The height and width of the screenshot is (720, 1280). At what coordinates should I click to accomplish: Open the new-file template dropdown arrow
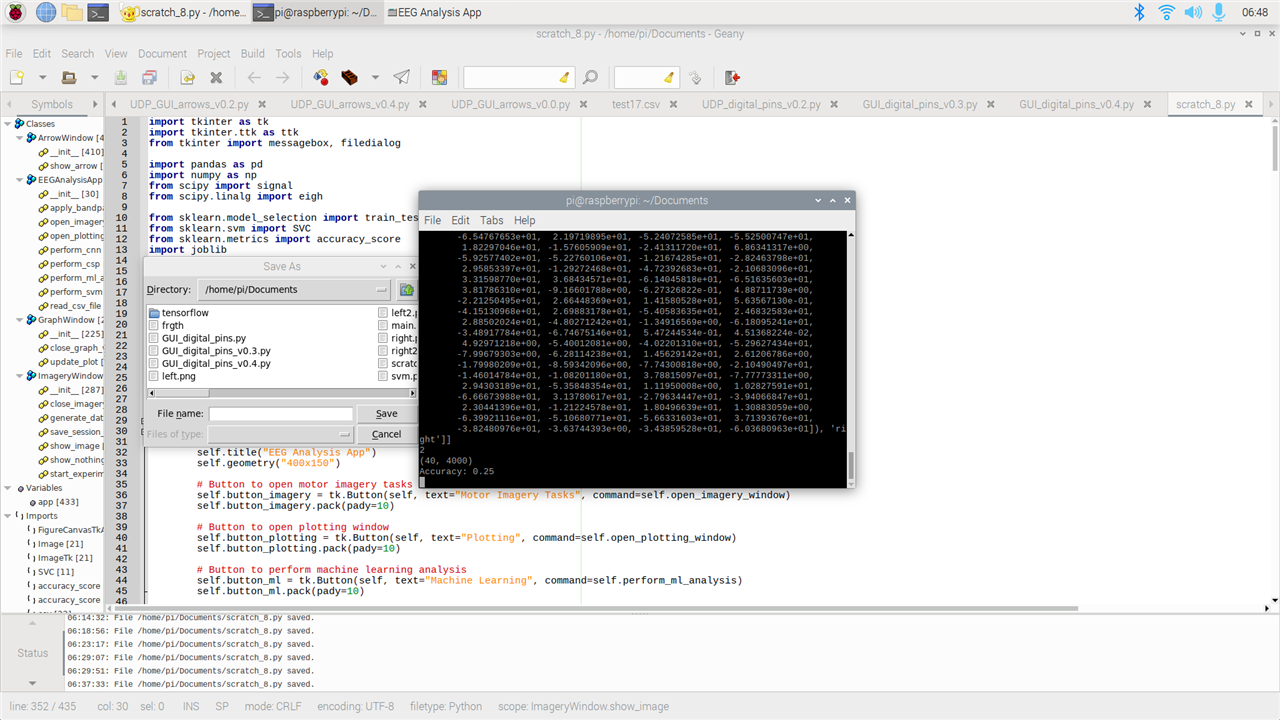(42, 77)
